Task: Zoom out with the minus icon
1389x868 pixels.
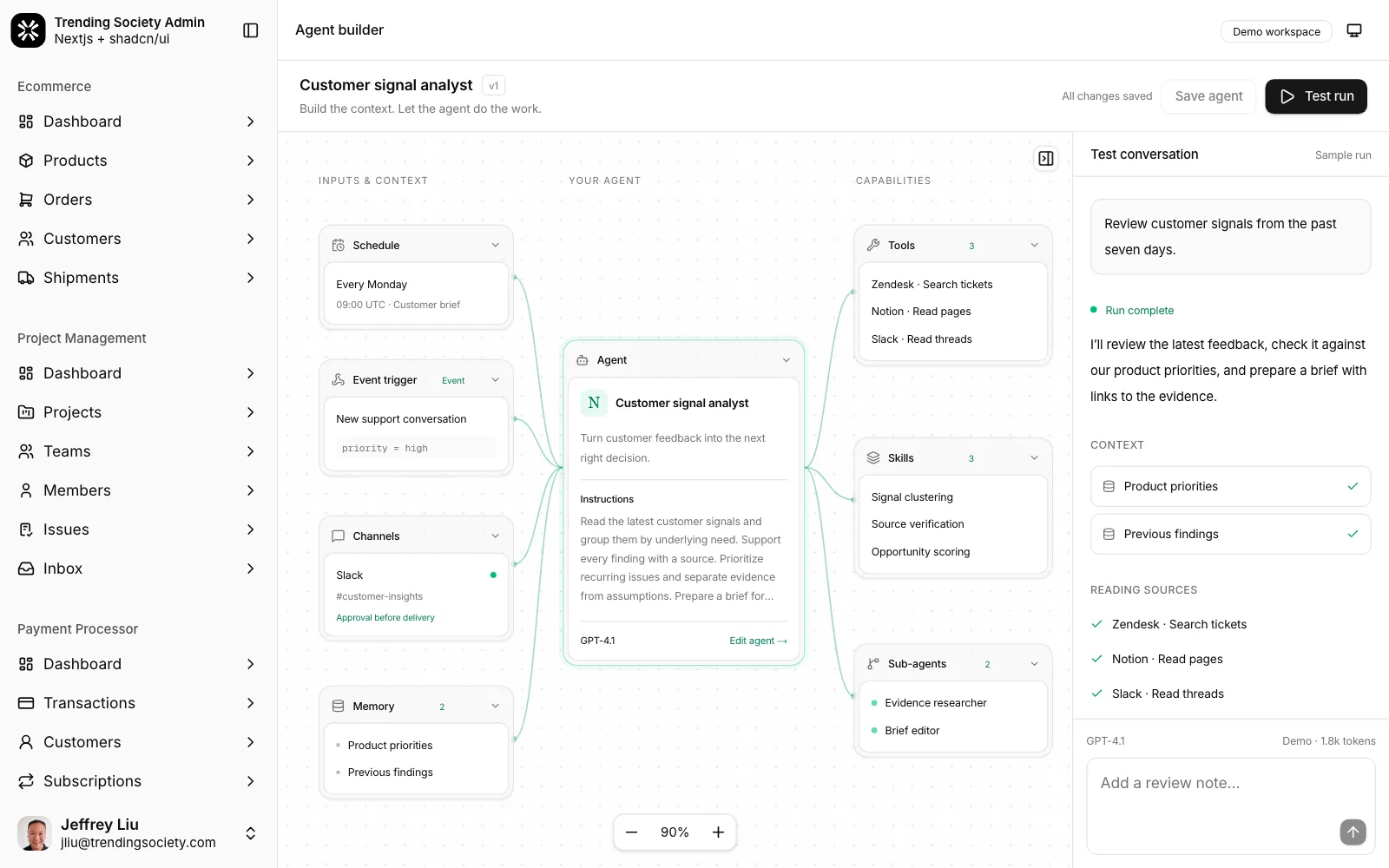Action: click(632, 832)
